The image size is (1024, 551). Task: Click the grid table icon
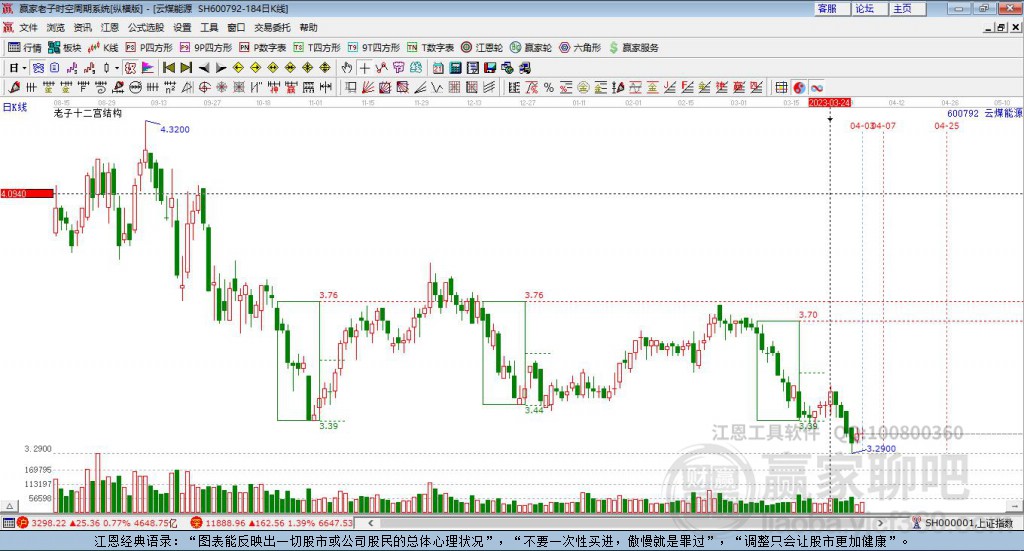[782, 87]
